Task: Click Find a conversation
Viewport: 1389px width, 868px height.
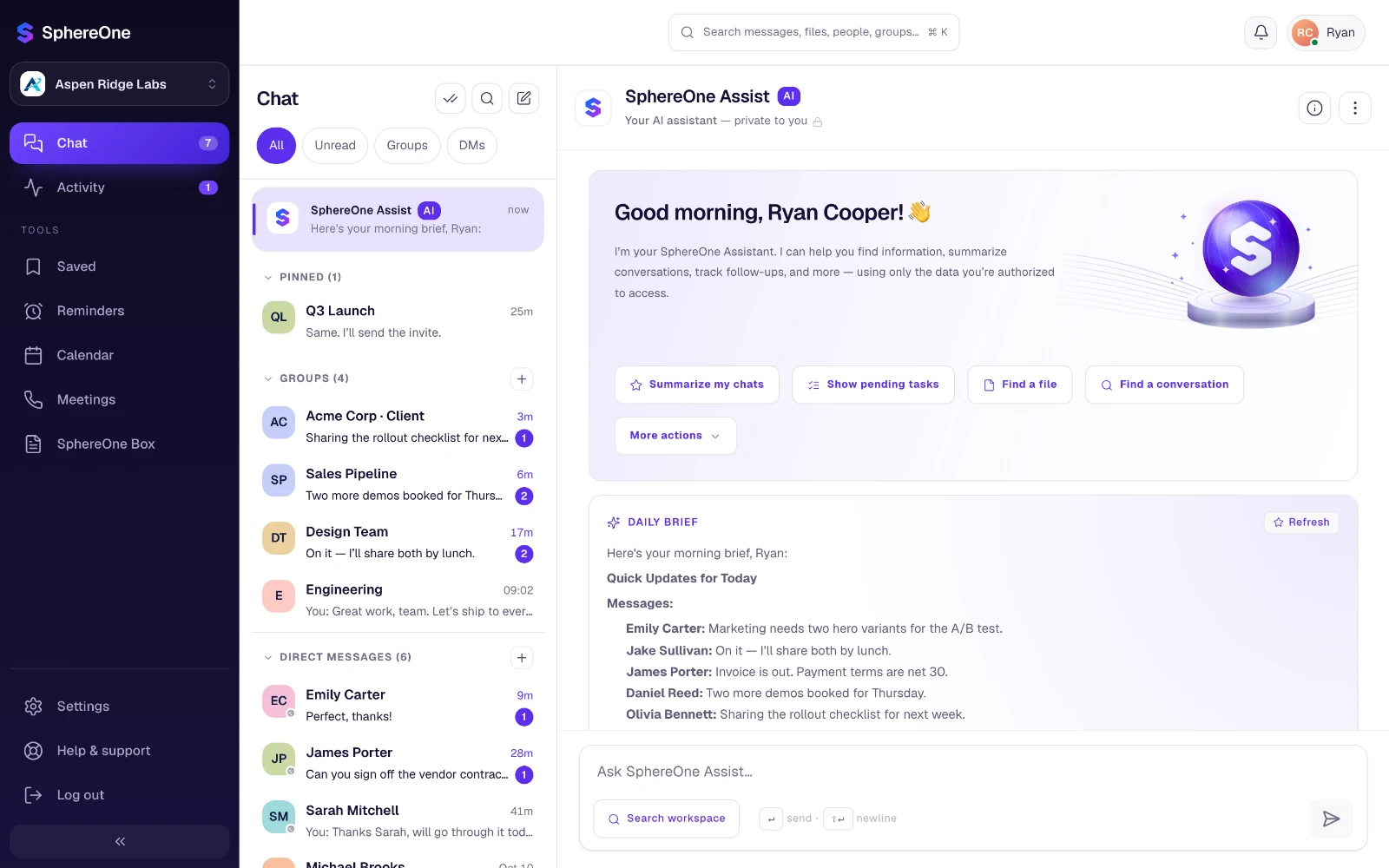Action: pos(1164,385)
